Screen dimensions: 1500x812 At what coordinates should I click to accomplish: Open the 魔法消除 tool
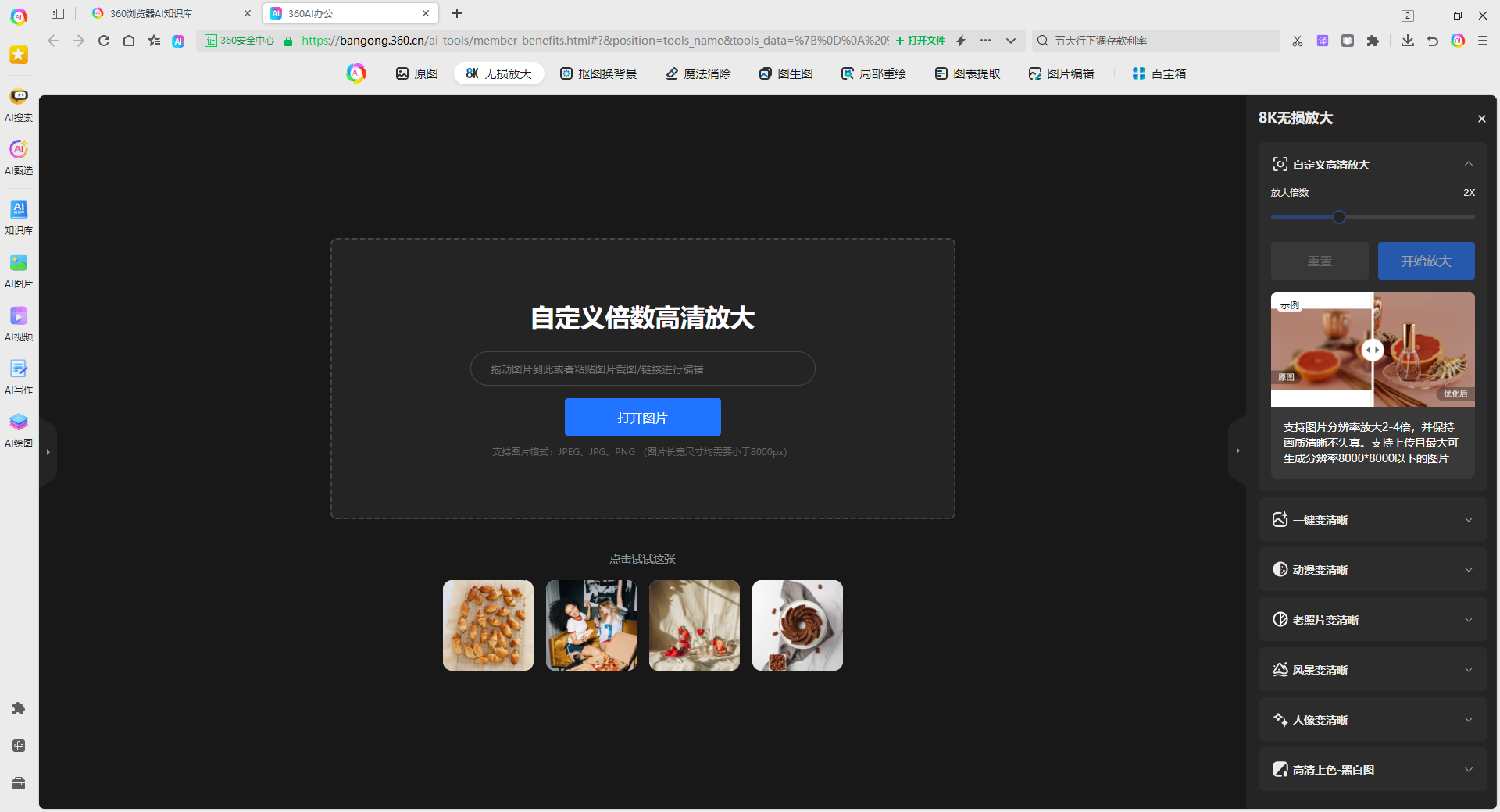(698, 73)
